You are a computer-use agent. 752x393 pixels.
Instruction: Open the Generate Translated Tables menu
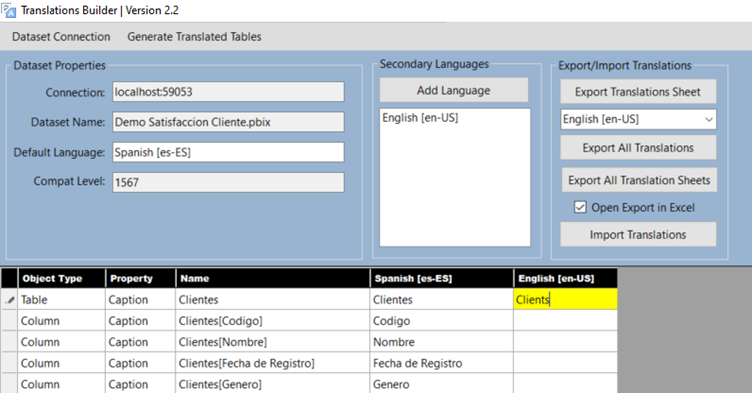coord(194,36)
